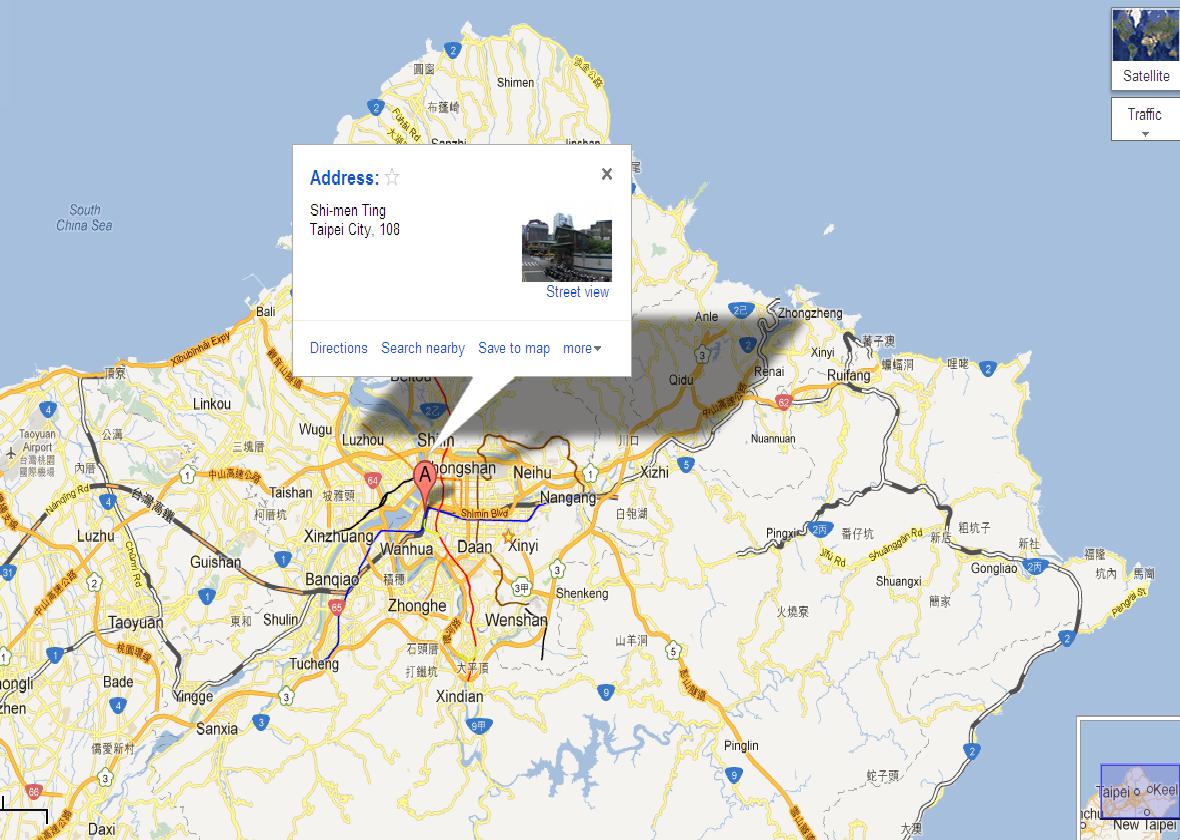The image size is (1180, 840).
Task: Click Save to map
Action: 514,348
